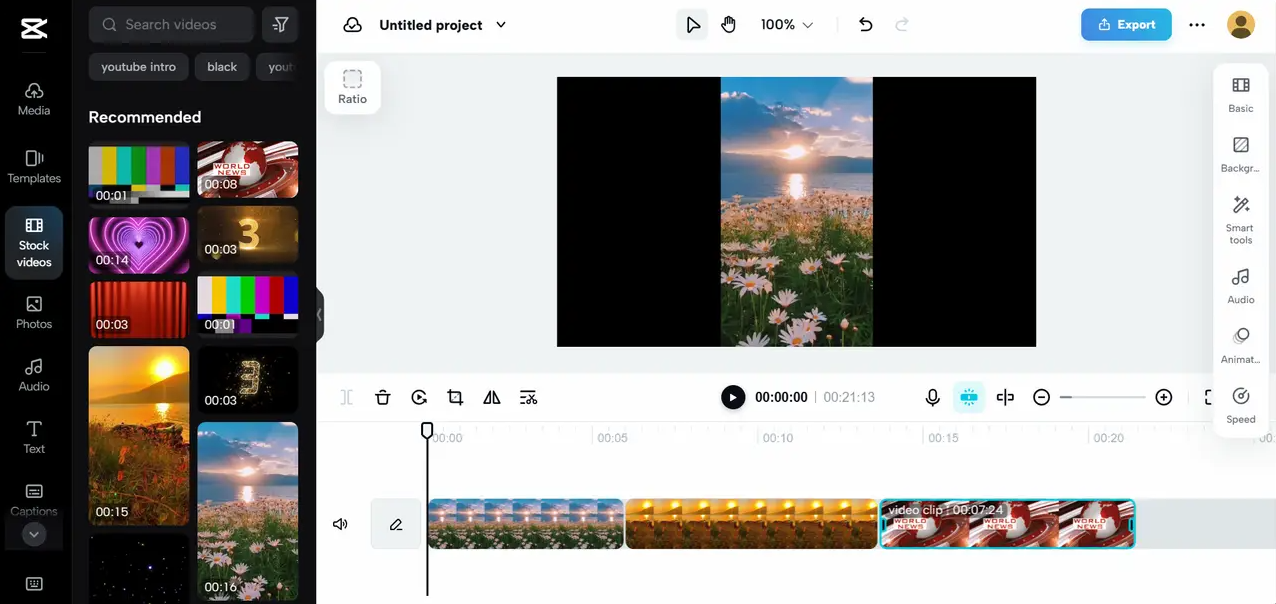Viewport: 1276px width, 604px height.
Task: Expand the Untitled project name dropdown
Action: [x=500, y=25]
